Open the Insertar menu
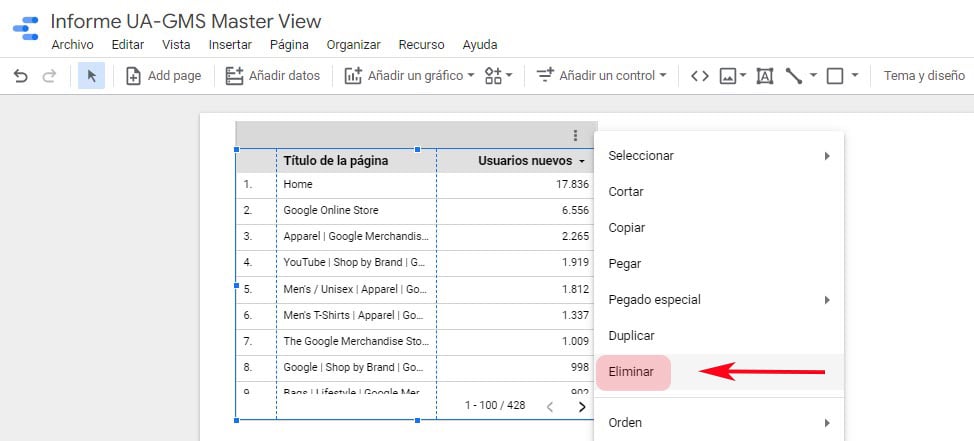 coord(230,45)
